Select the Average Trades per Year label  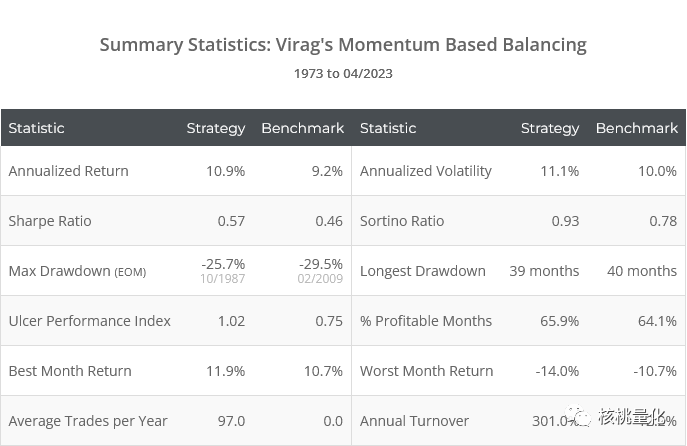88,421
